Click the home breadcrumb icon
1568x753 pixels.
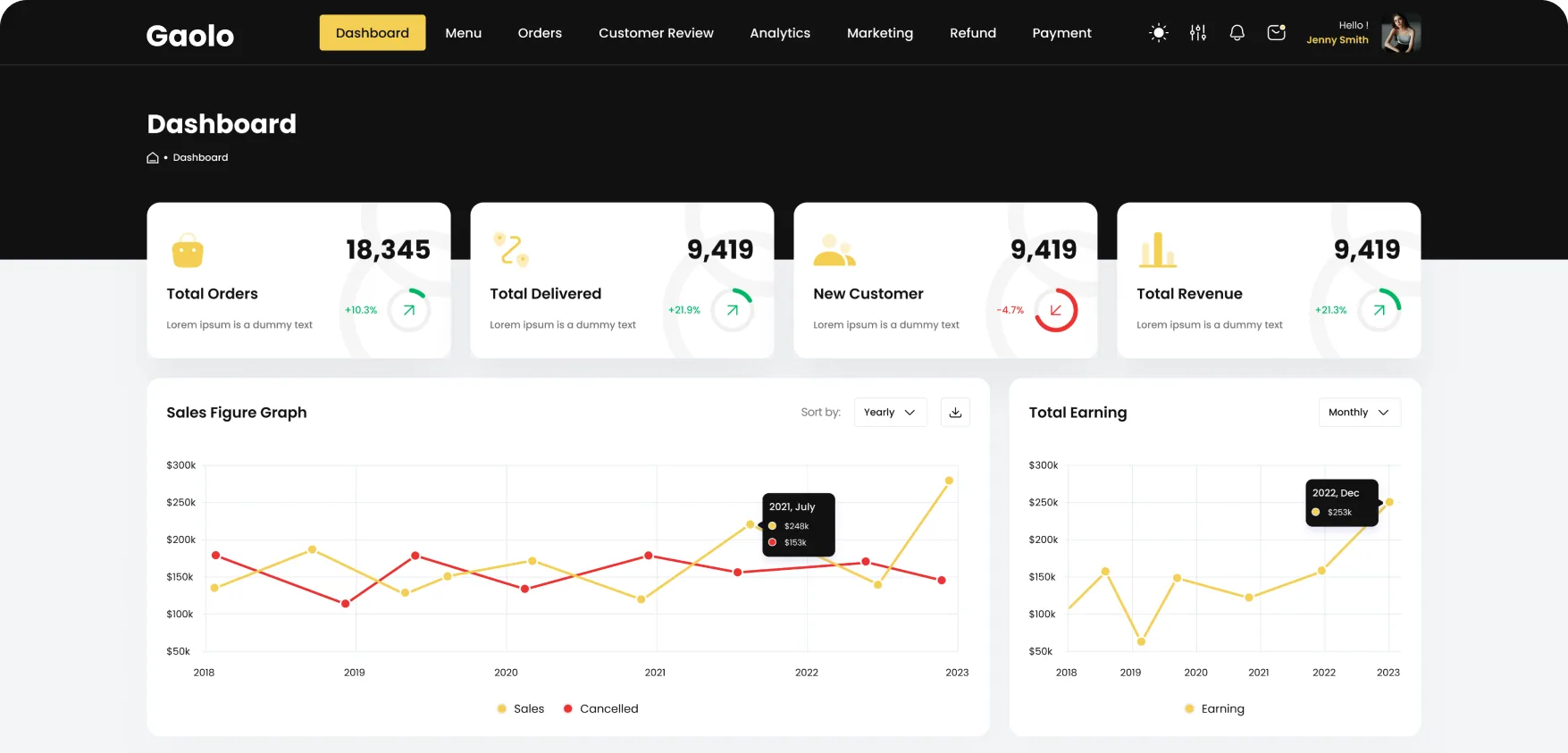pos(153,157)
